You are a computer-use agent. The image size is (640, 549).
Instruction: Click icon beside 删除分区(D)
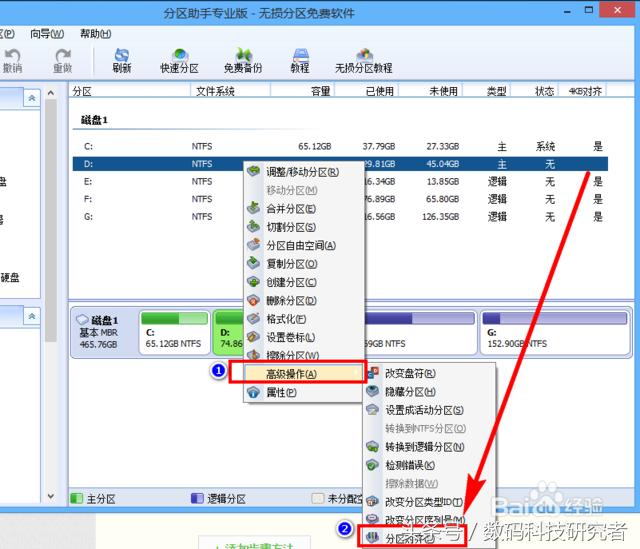coord(253,300)
